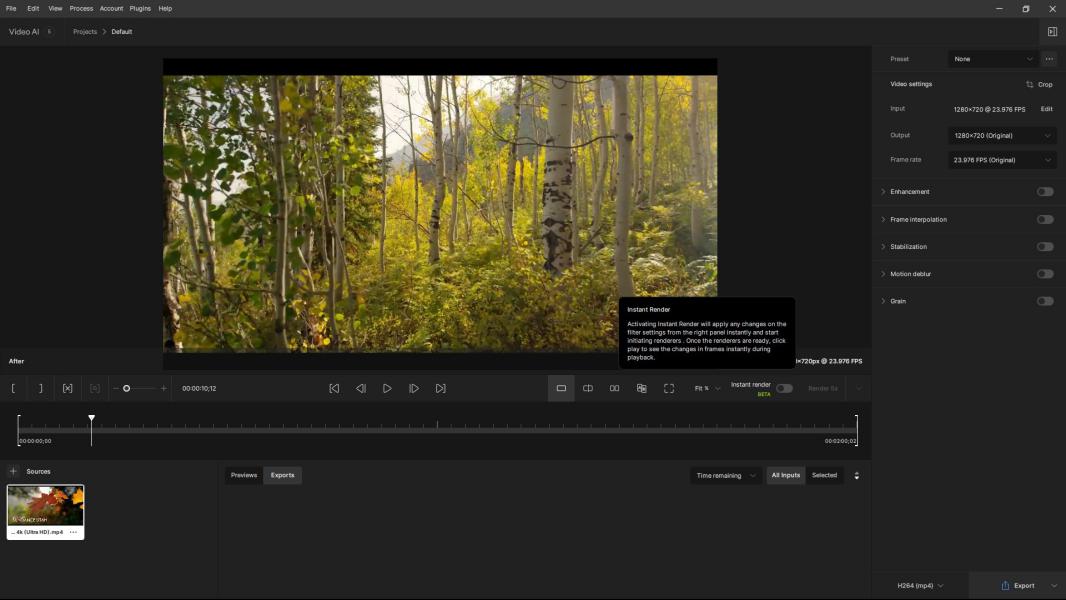Toggle the Grain switch
The image size is (1066, 600).
tap(1045, 301)
